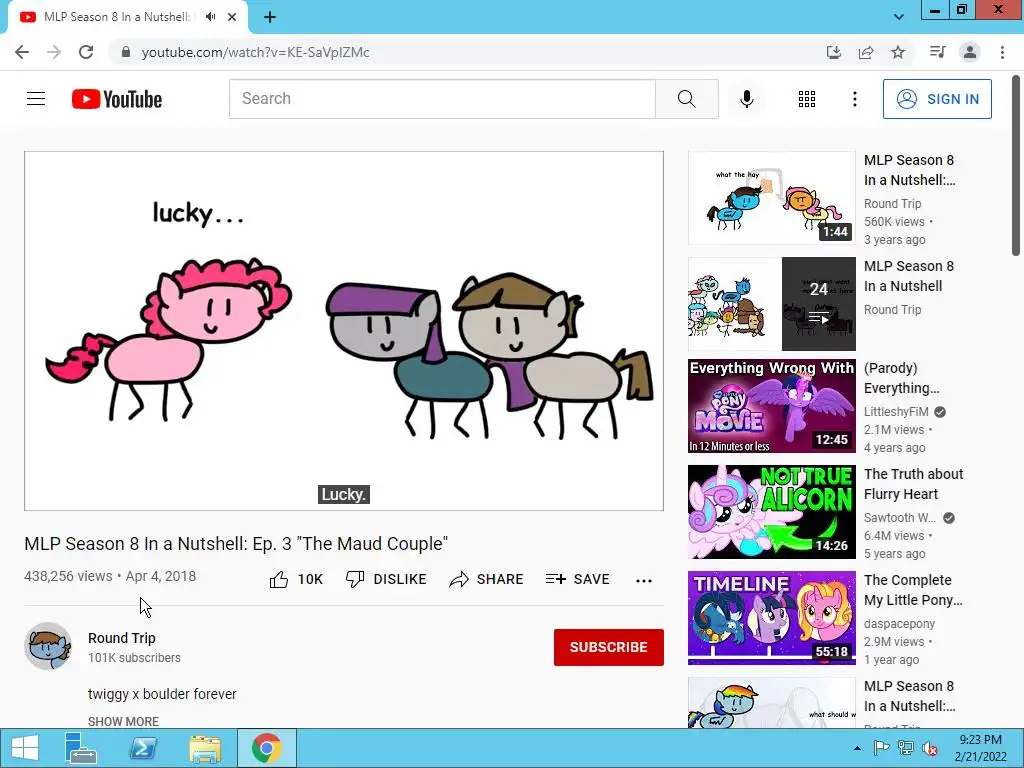Click the address bar URL
The image size is (1024, 768).
pyautogui.click(x=255, y=52)
